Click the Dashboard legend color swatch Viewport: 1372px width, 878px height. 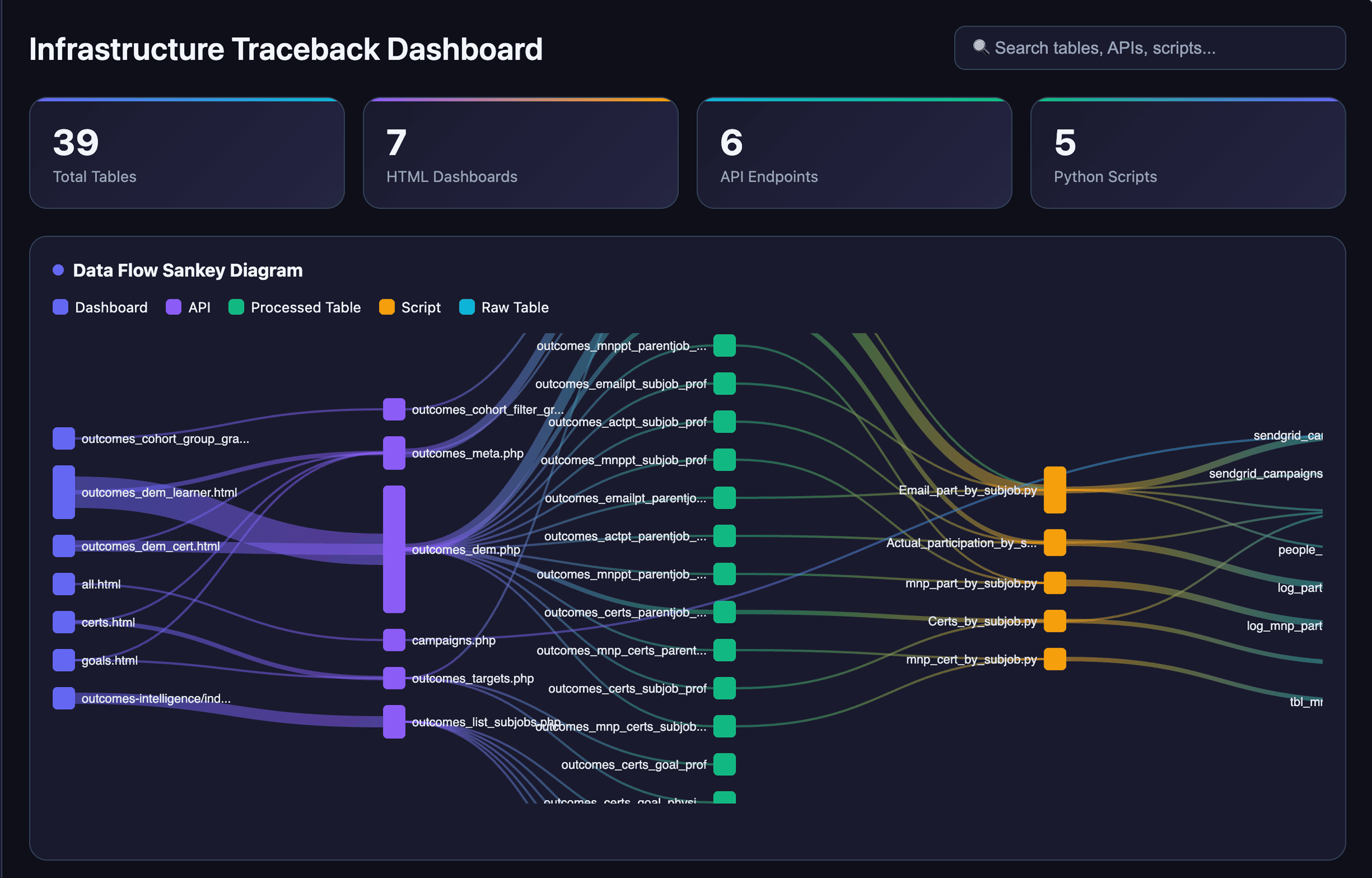click(60, 307)
